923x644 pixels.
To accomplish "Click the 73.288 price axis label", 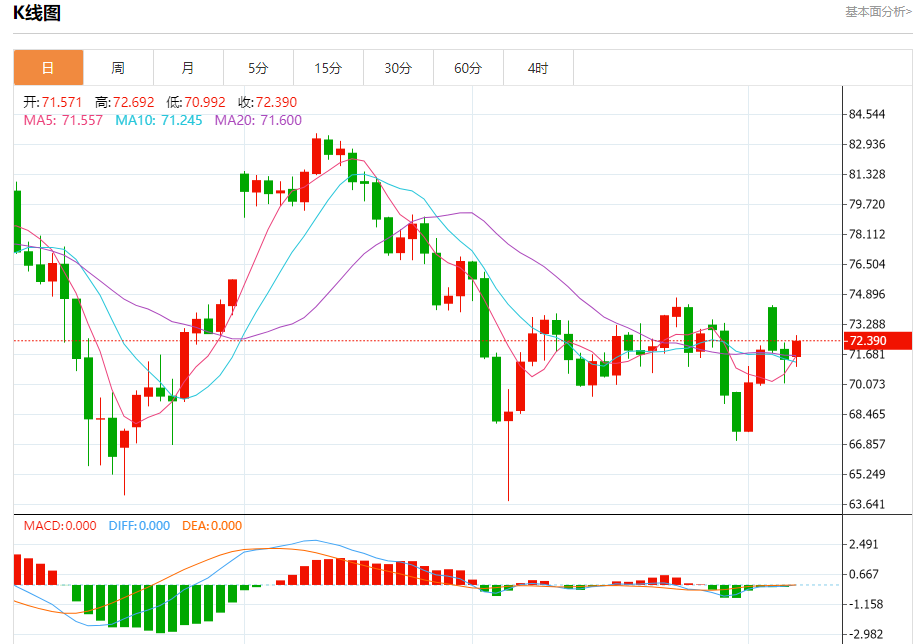I will [x=867, y=324].
